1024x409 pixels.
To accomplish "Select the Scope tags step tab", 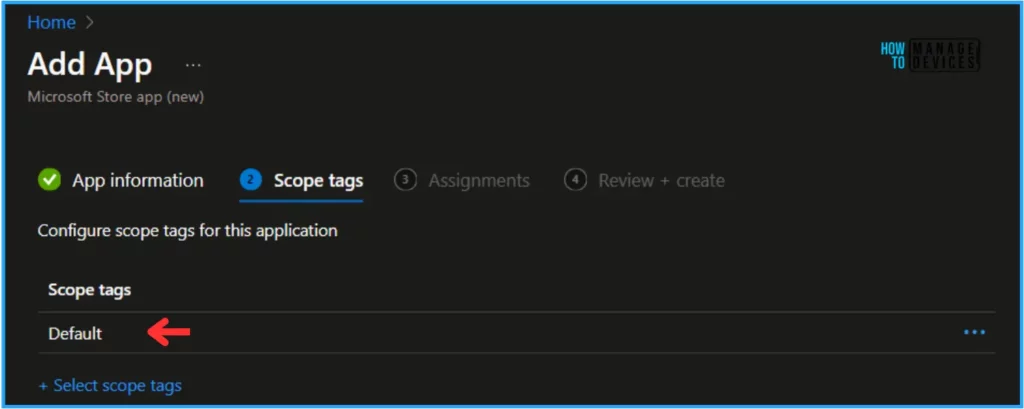I will pos(302,180).
